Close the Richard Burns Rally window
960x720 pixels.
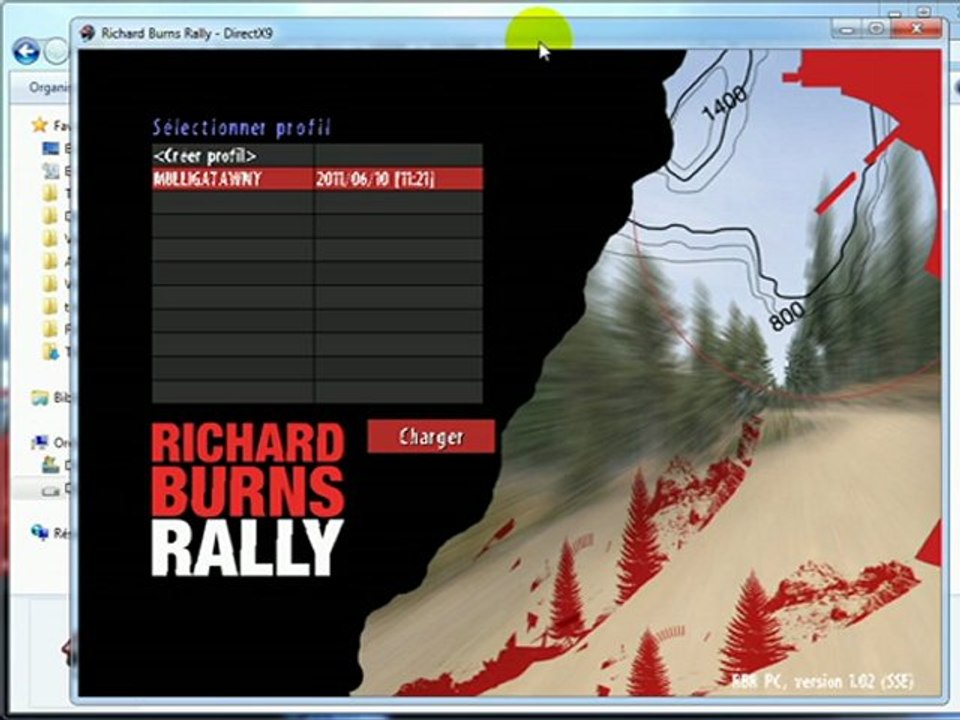coord(915,29)
